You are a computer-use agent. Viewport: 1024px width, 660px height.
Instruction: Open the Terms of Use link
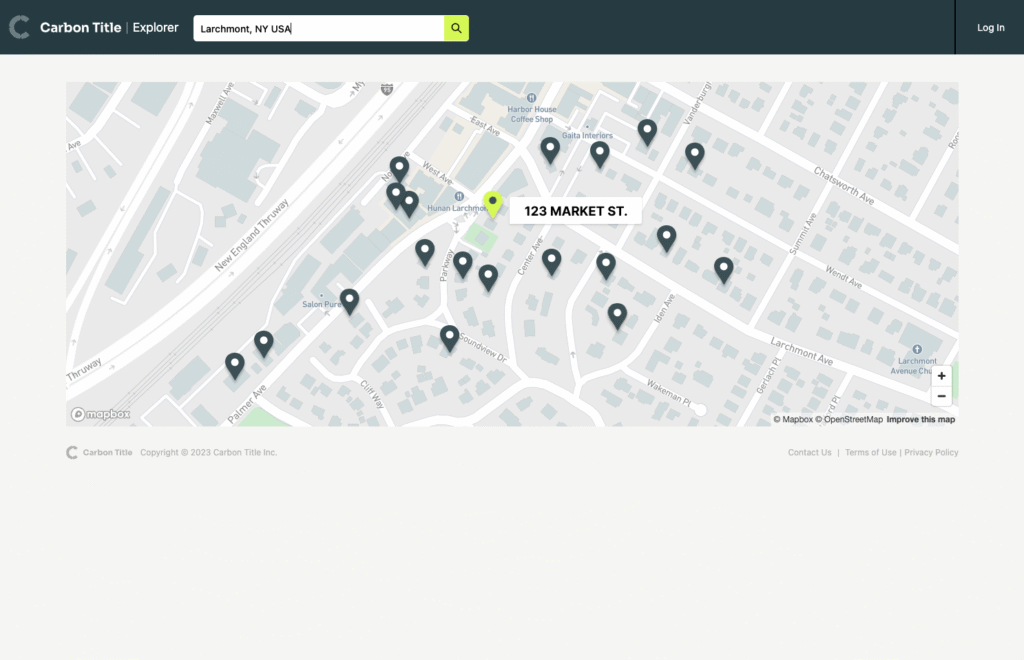pyautogui.click(x=870, y=453)
